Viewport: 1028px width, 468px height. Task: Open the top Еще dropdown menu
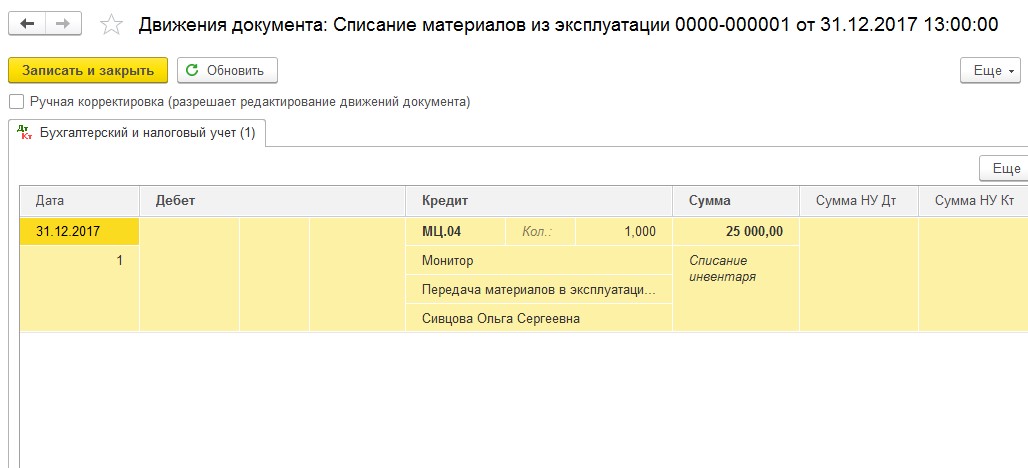tap(989, 71)
